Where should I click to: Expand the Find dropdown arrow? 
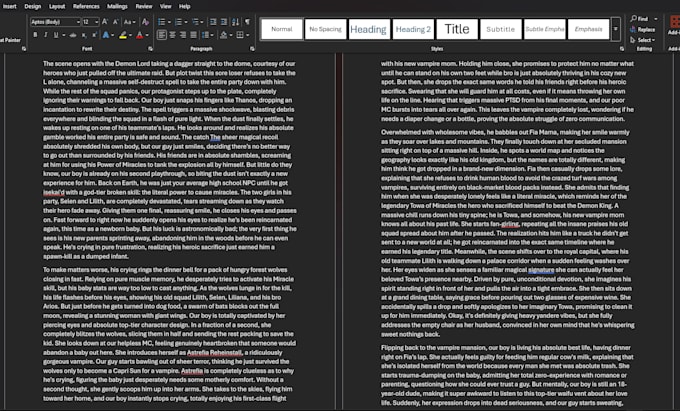pos(655,19)
